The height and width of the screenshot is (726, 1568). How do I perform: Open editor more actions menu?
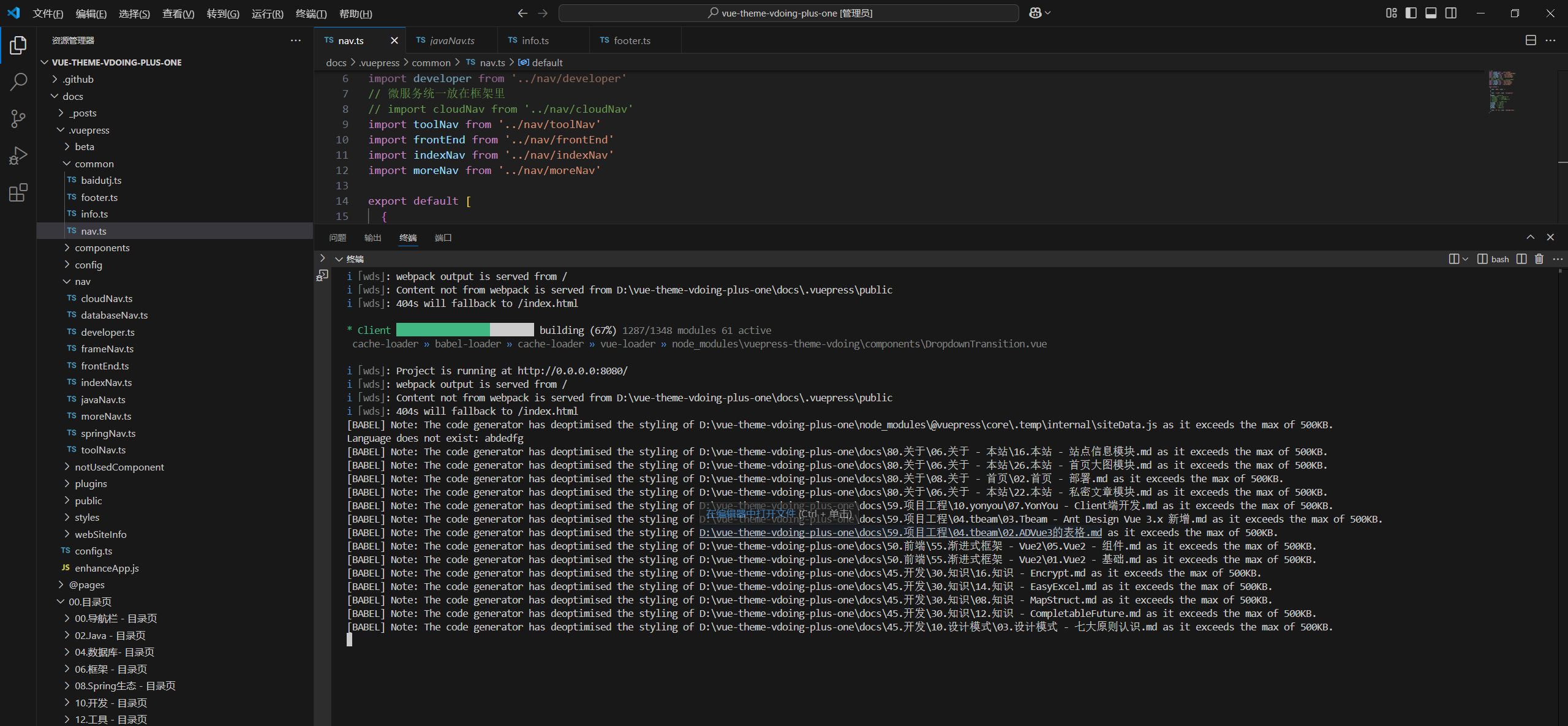(x=1550, y=40)
